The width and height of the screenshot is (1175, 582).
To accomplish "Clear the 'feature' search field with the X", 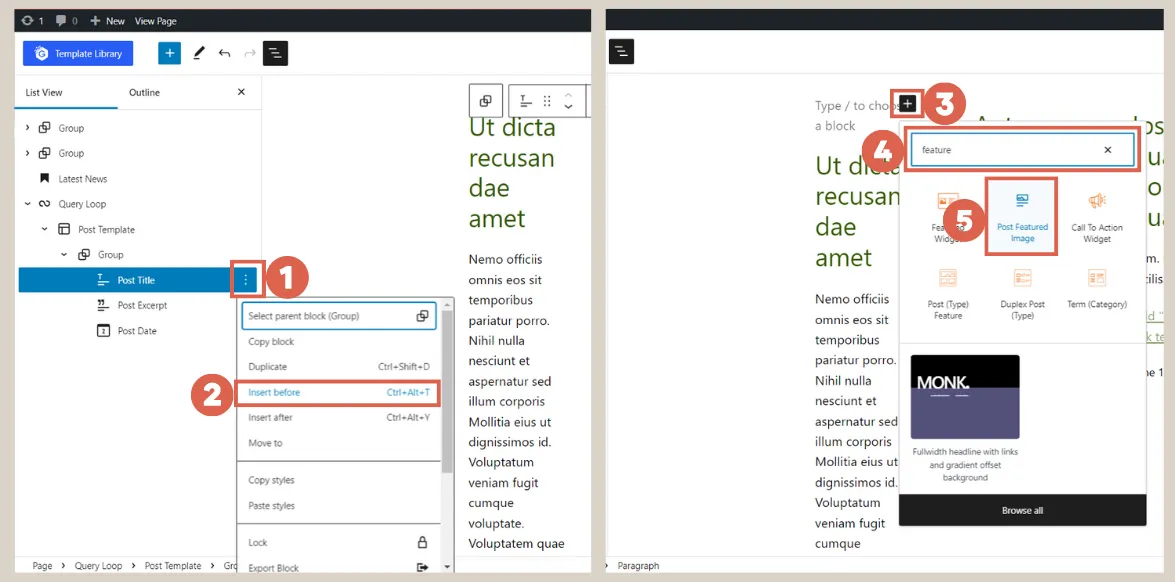I will [1107, 149].
